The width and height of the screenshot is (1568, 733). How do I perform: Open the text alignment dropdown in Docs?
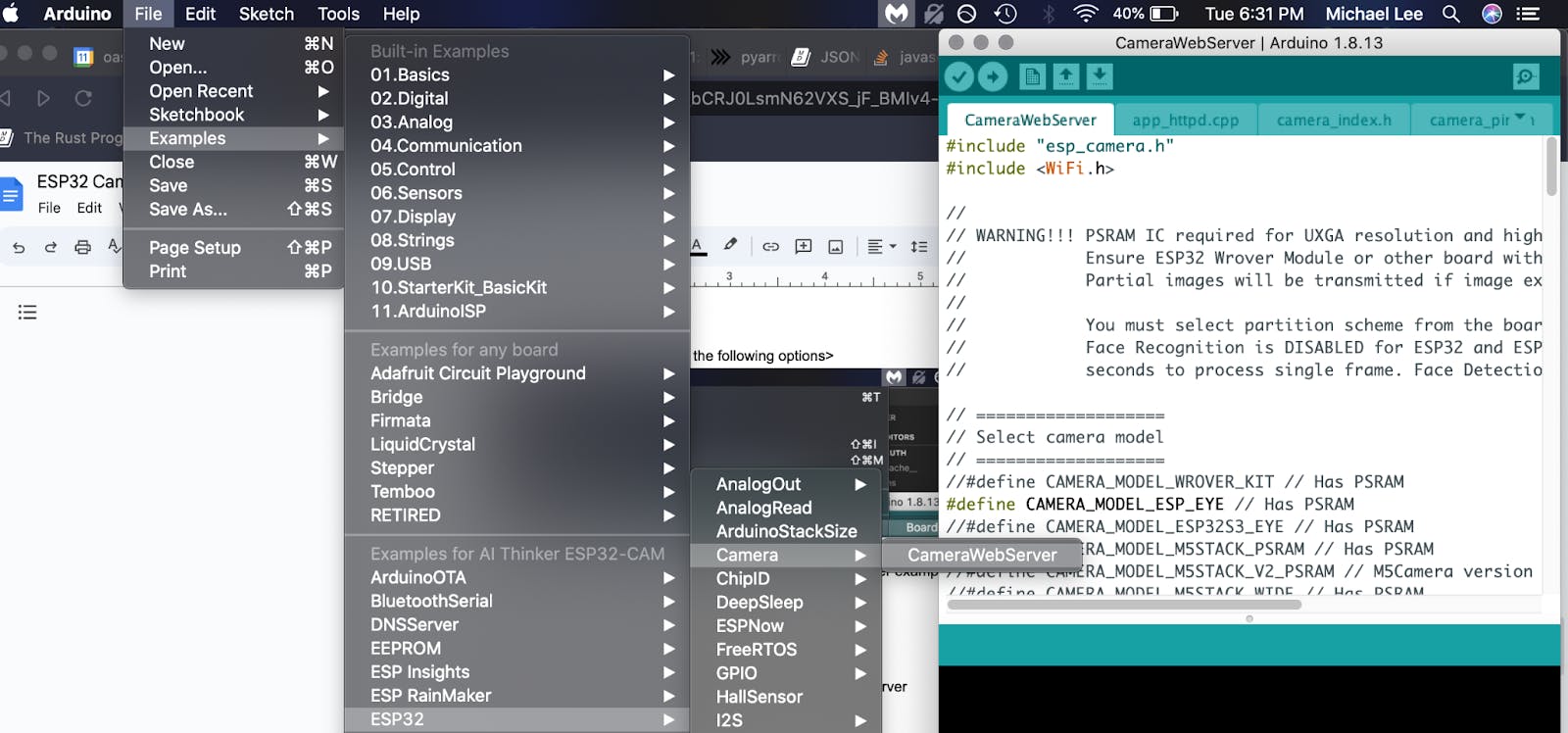882,246
